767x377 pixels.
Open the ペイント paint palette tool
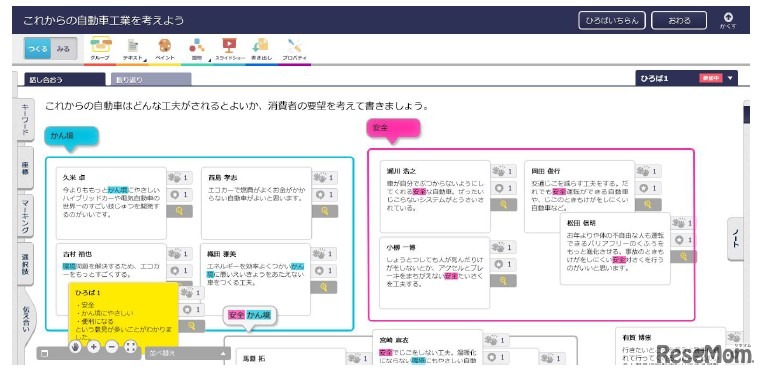coord(164,49)
